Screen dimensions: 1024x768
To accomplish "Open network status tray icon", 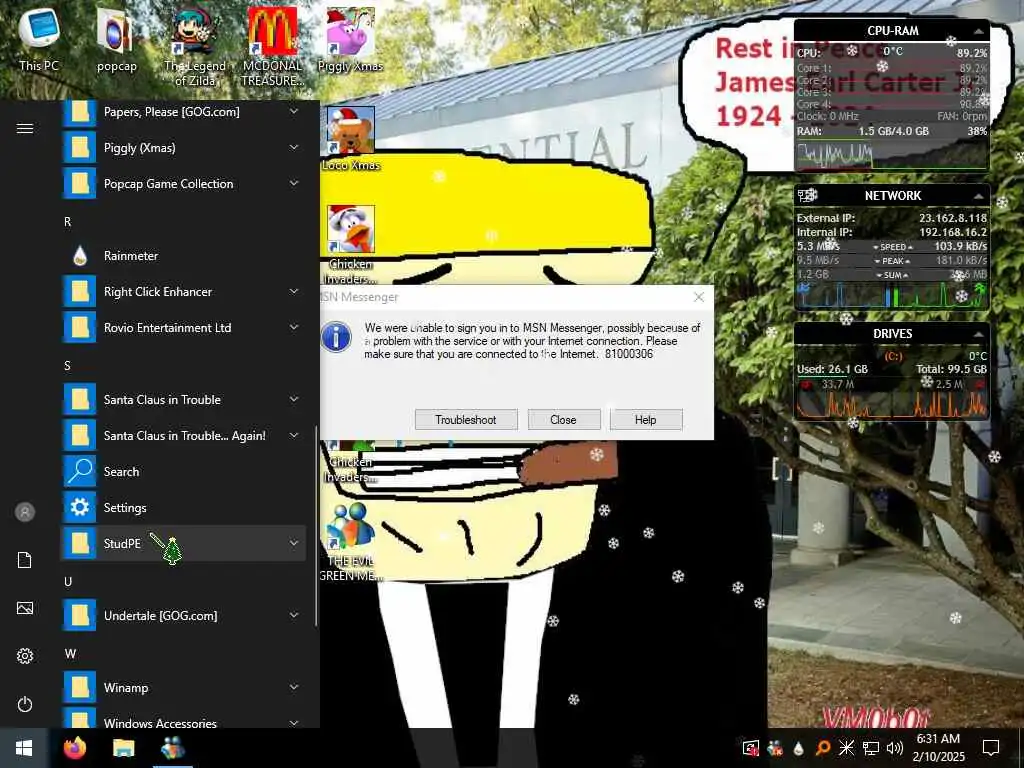I will [871, 748].
